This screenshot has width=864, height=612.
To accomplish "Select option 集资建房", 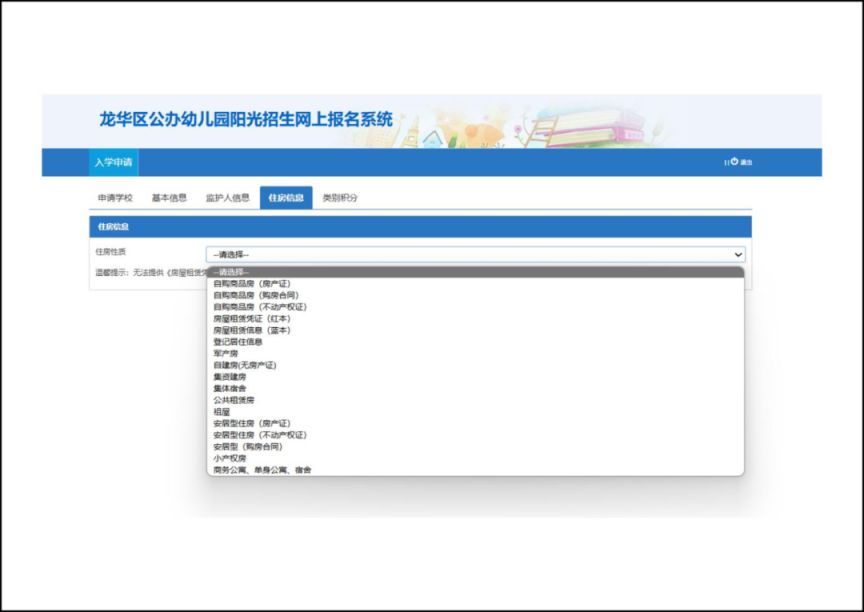I will click(x=476, y=377).
